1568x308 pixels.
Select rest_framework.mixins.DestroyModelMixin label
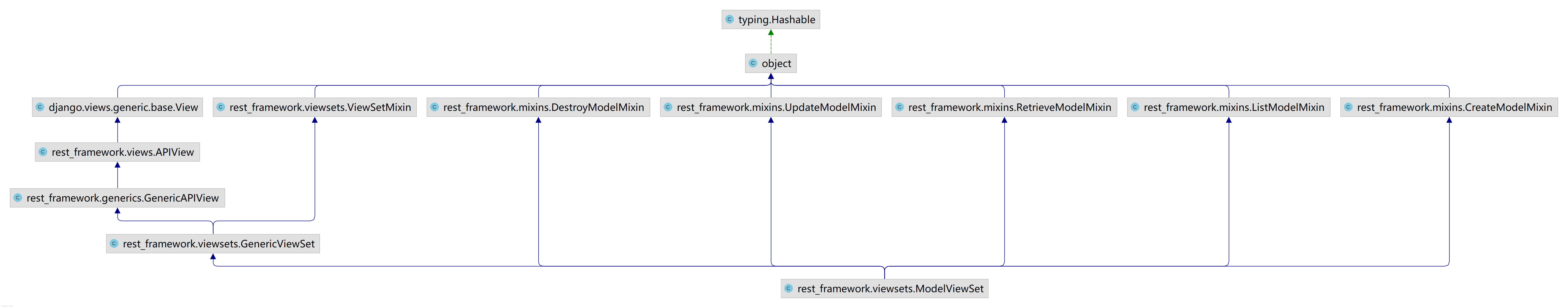click(544, 107)
